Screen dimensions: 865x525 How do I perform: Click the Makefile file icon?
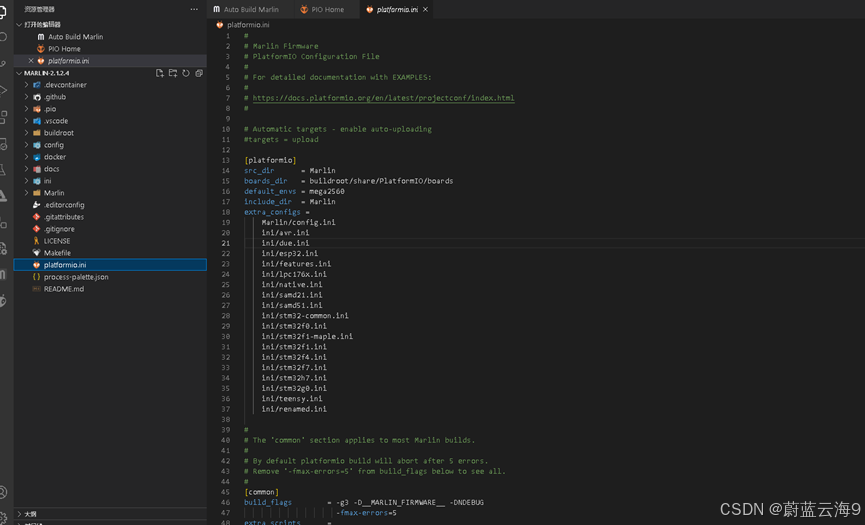pos(36,253)
